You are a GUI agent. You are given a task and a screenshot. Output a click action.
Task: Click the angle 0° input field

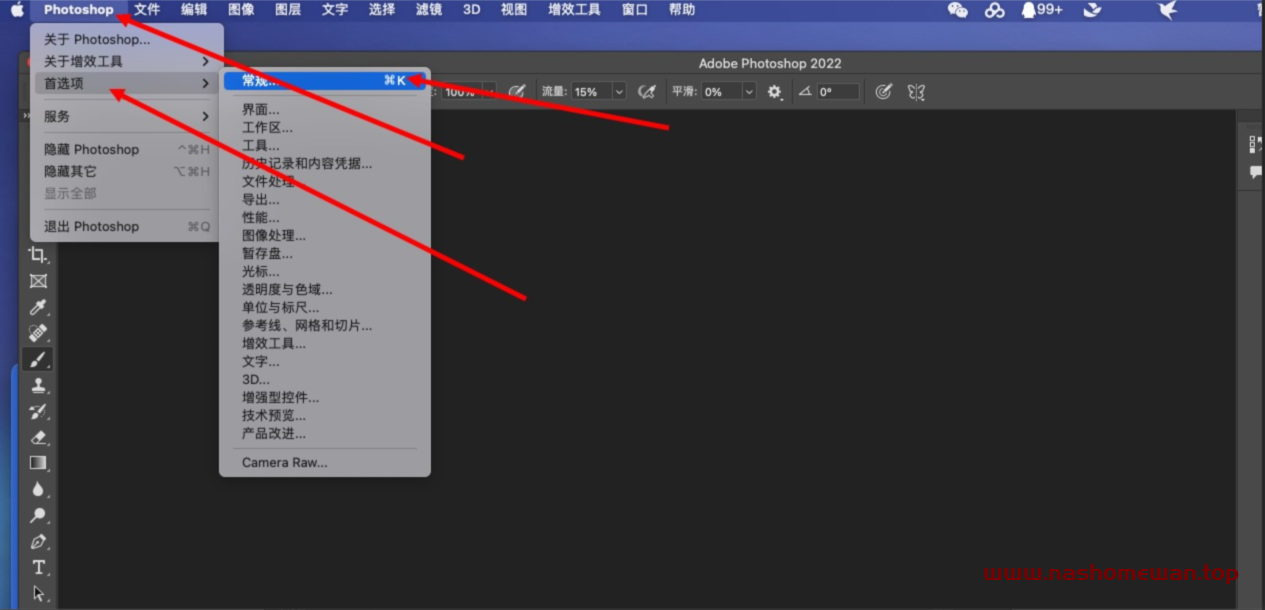pyautogui.click(x=838, y=91)
